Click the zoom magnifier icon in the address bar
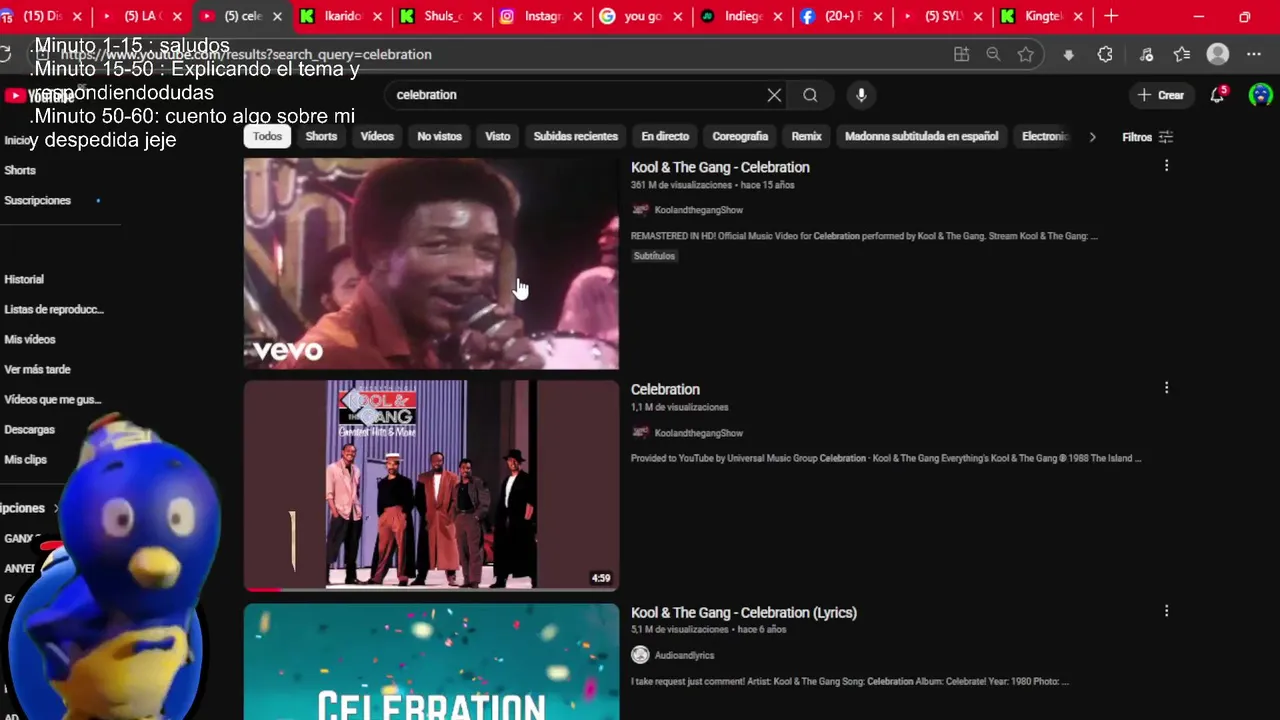The height and width of the screenshot is (720, 1280). tap(993, 54)
